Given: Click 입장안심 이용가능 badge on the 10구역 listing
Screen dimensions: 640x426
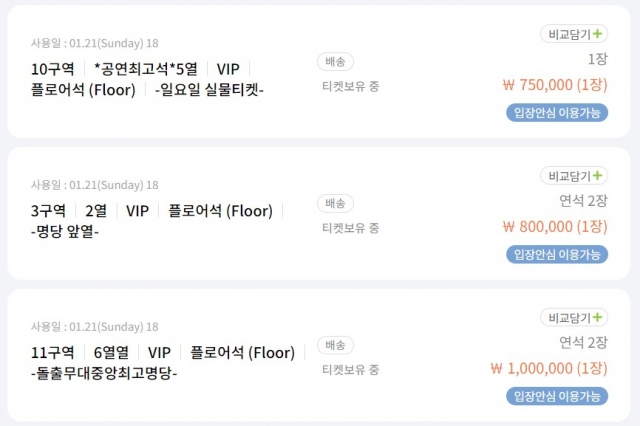Looking at the screenshot, I should 557,113.
